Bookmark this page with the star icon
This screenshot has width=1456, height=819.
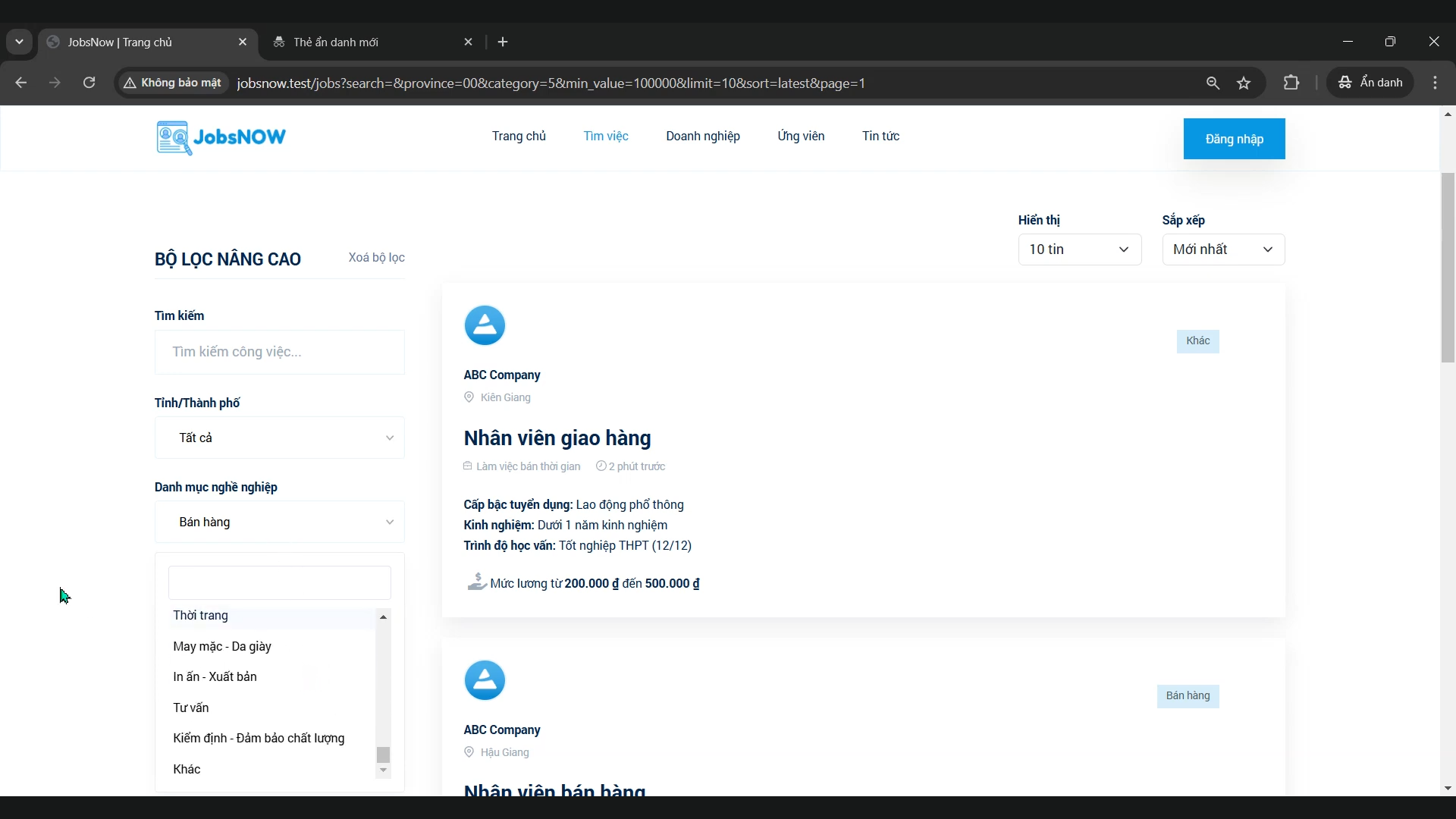[1244, 83]
